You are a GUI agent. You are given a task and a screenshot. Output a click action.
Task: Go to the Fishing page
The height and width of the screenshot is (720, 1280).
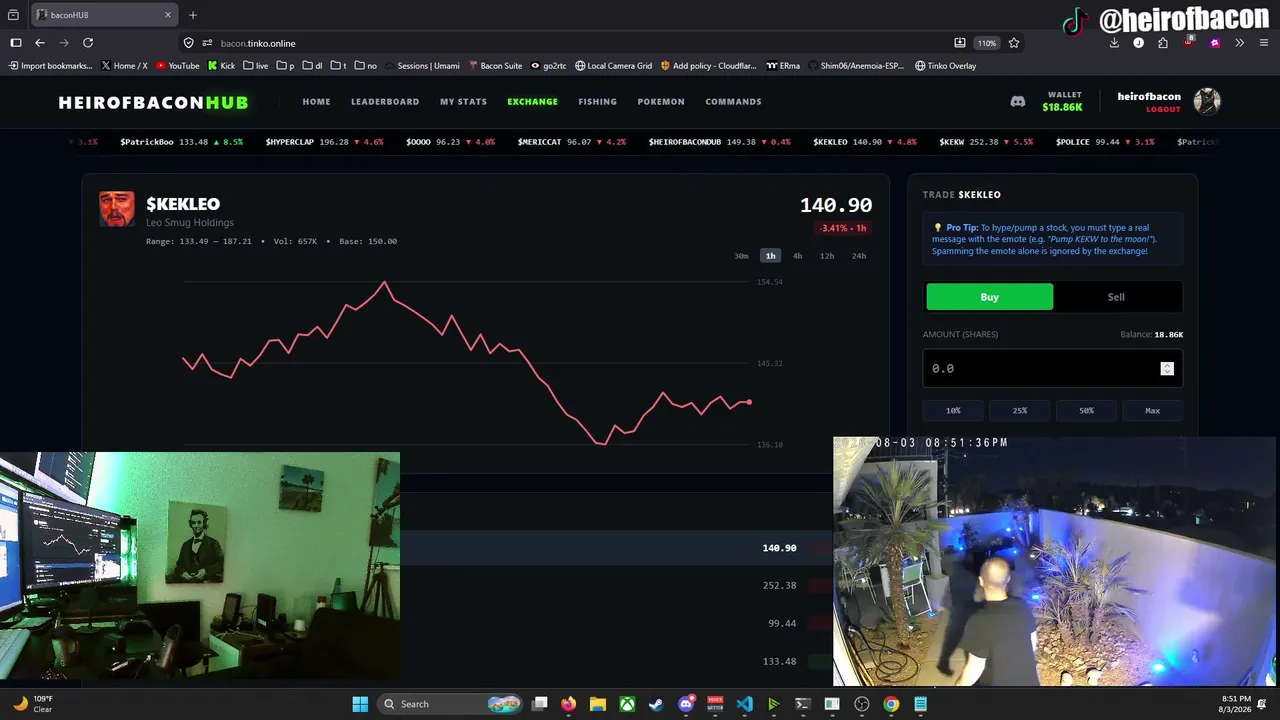coord(597,102)
